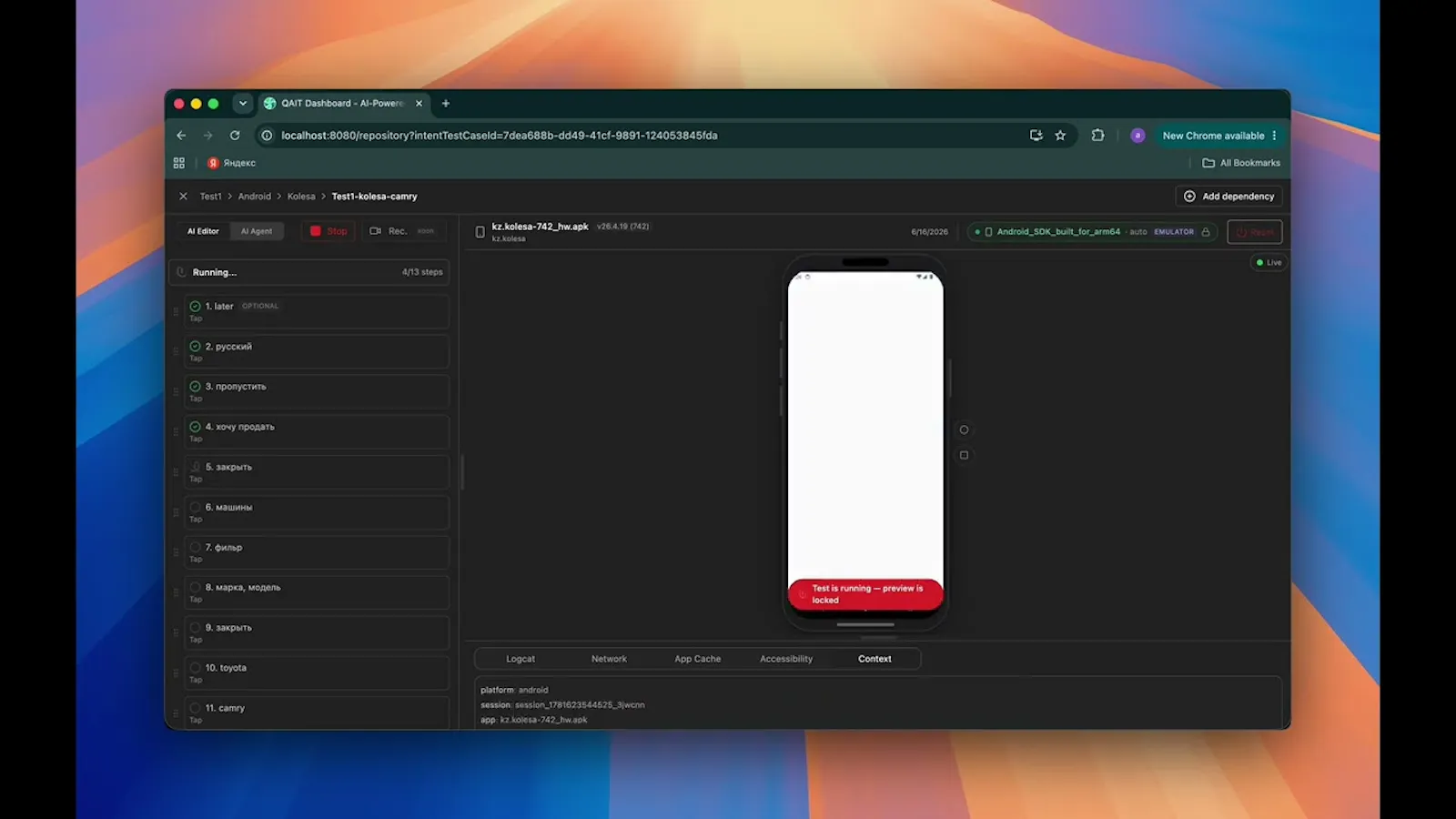This screenshot has height=819, width=1456.
Task: Click the 4/13 steps counter
Action: (422, 272)
